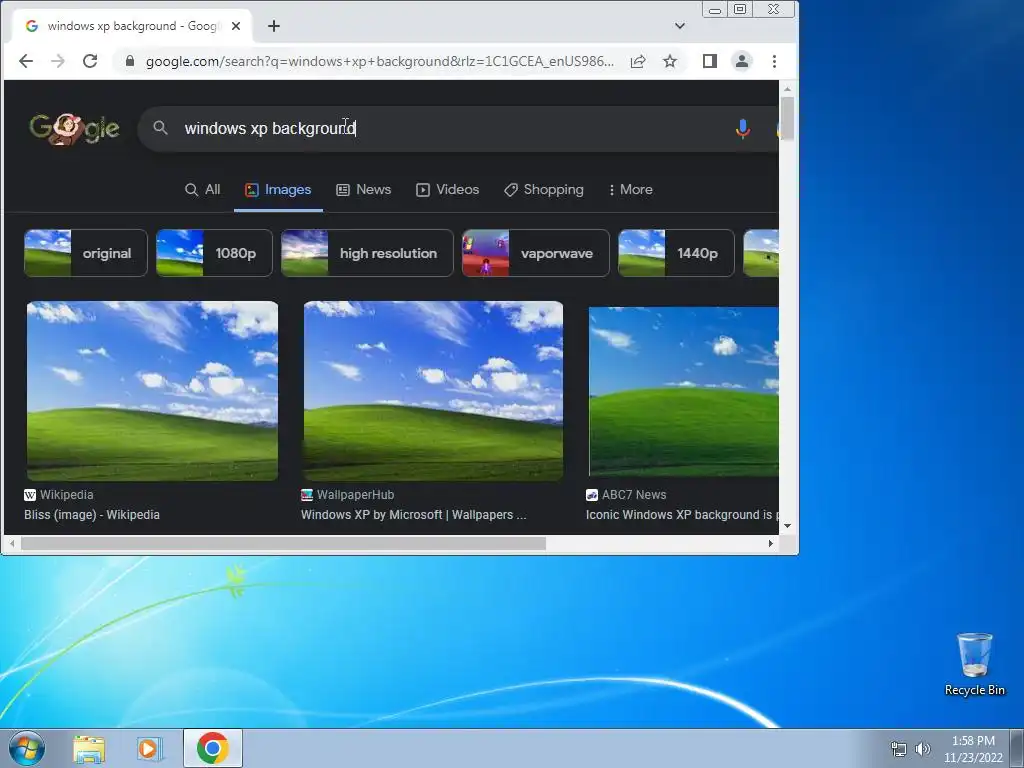Open the Recycle Bin desktop icon
1024x768 pixels.
(974, 664)
